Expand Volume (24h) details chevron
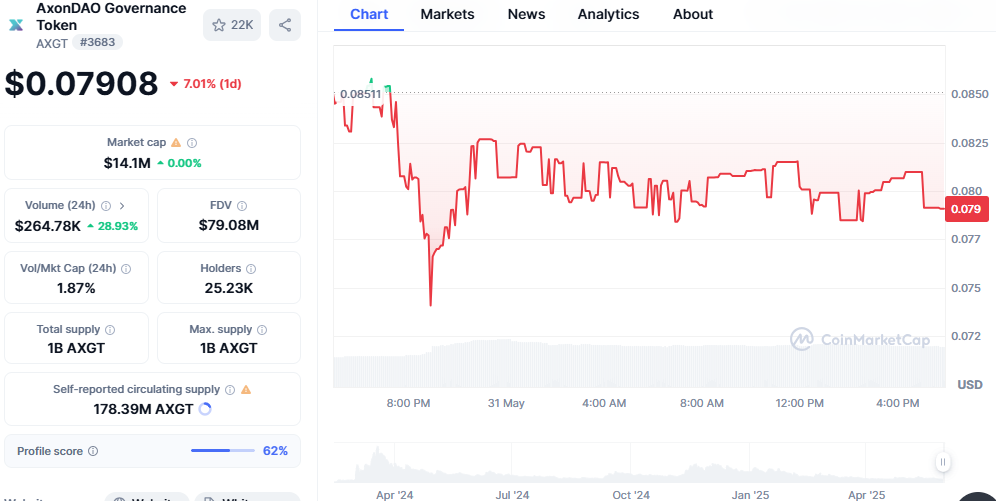996x501 pixels. point(121,206)
